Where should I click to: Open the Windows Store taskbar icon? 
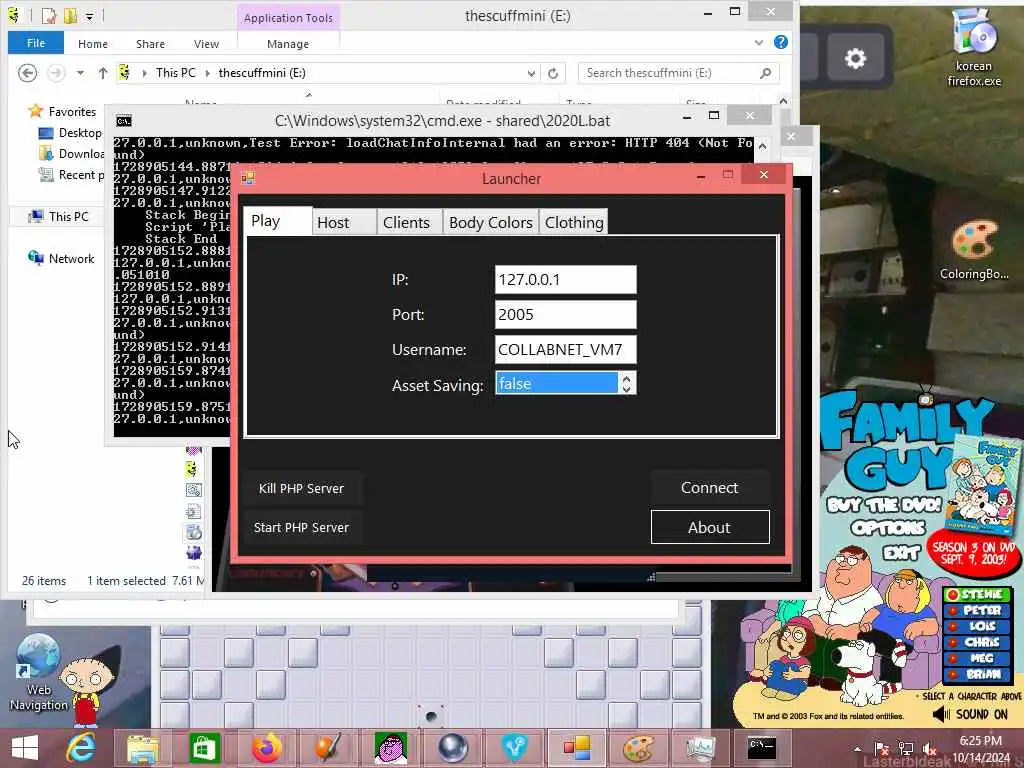pyautogui.click(x=204, y=748)
